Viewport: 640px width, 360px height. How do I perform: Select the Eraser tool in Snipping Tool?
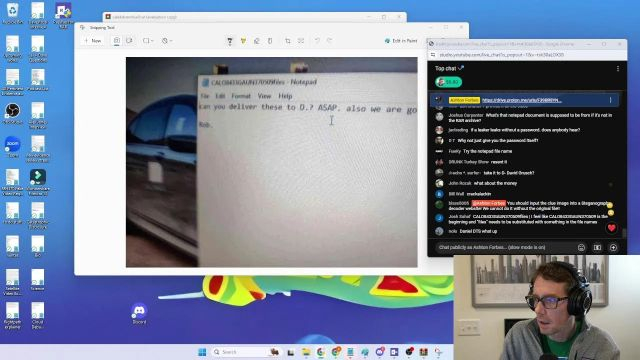pyautogui.click(x=257, y=41)
